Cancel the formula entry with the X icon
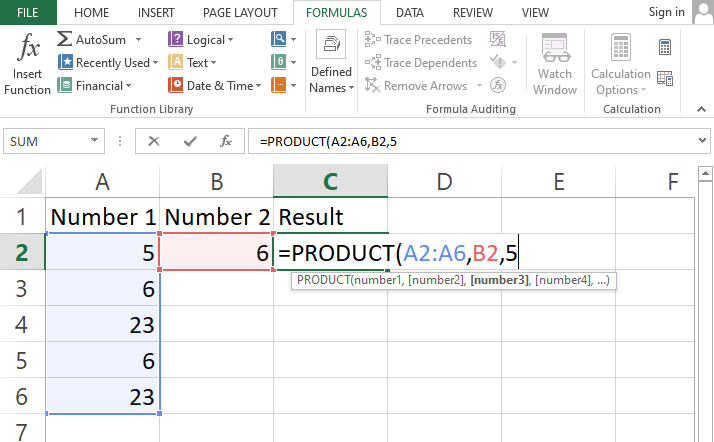 click(x=153, y=142)
